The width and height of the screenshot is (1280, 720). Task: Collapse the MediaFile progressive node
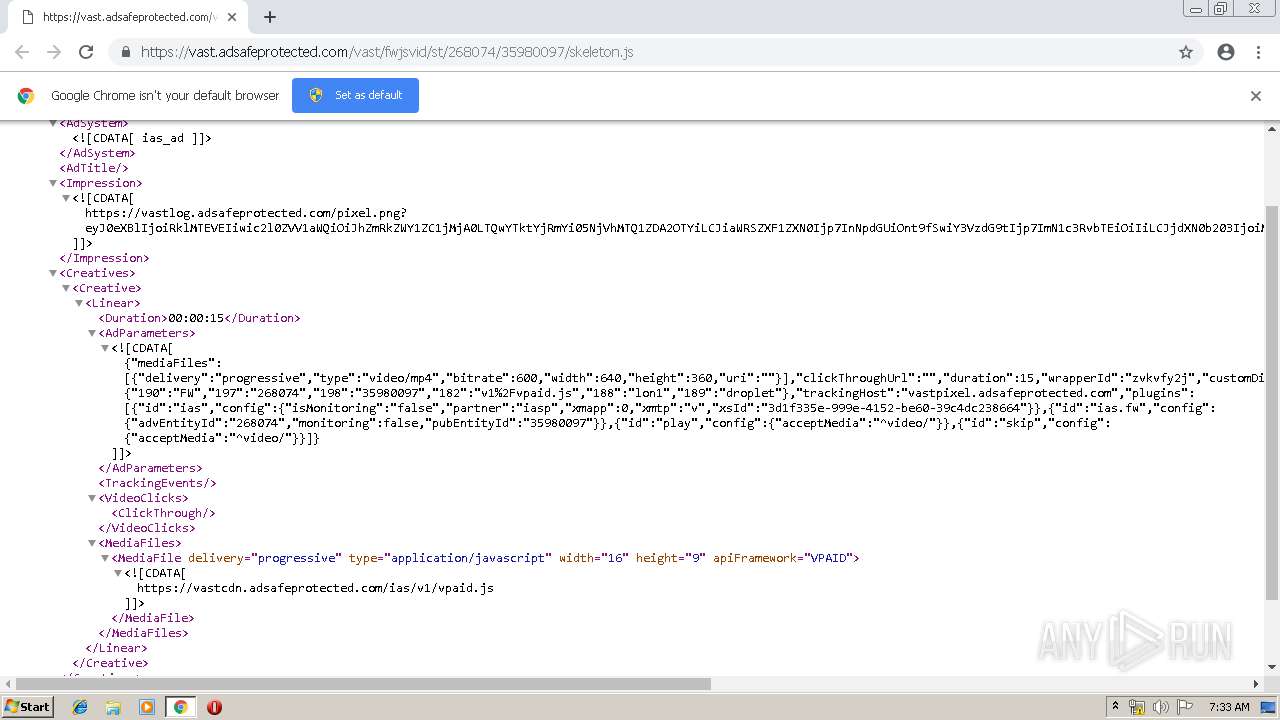click(x=105, y=558)
